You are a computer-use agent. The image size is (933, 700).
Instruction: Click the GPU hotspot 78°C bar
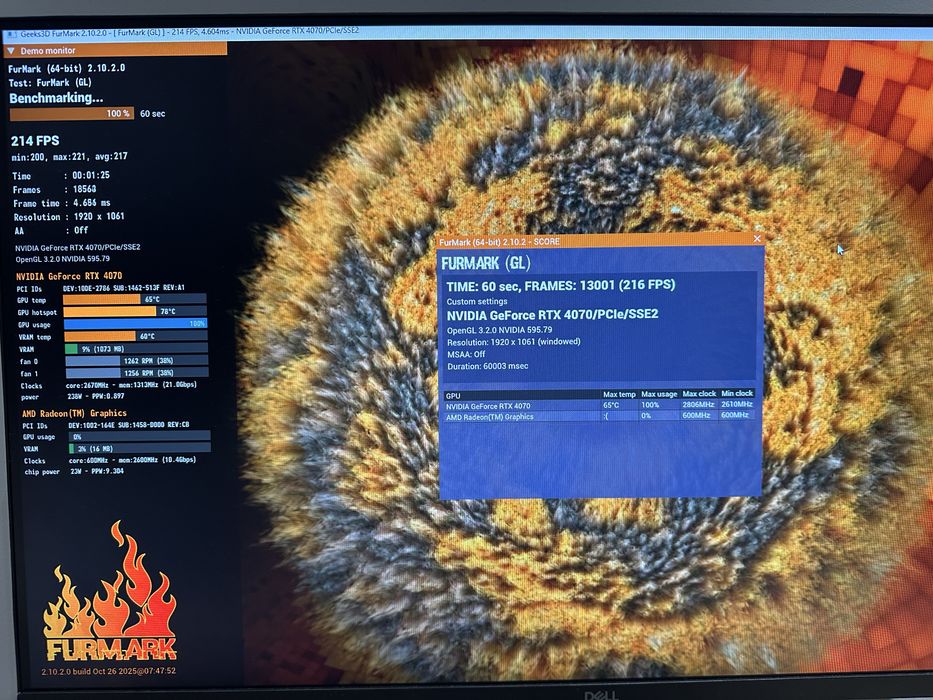135,311
